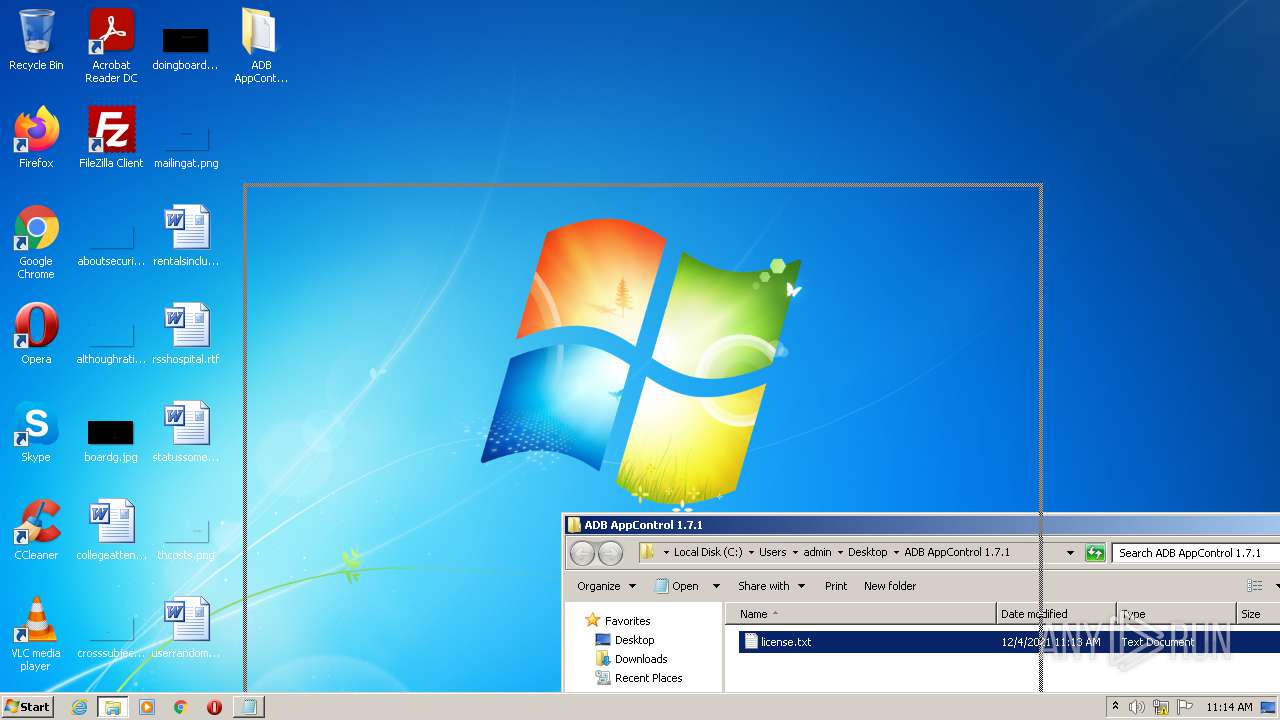
Task: Expand the arrow after Local Disk (C:)
Action: point(750,553)
